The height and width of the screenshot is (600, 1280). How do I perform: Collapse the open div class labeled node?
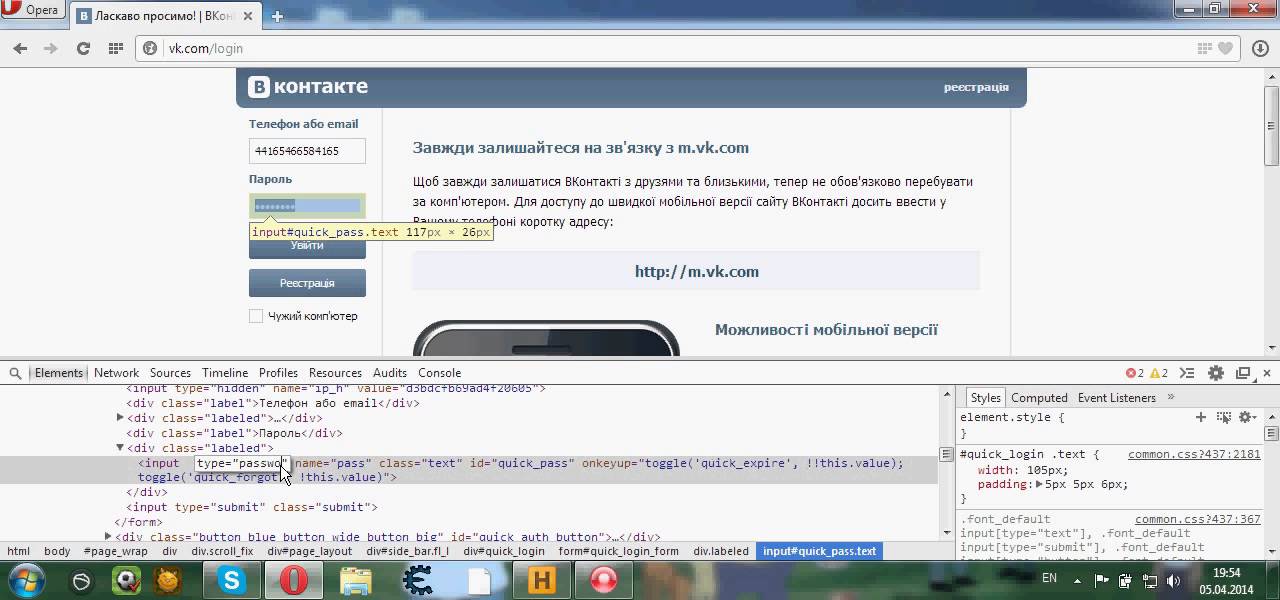pyautogui.click(x=120, y=448)
